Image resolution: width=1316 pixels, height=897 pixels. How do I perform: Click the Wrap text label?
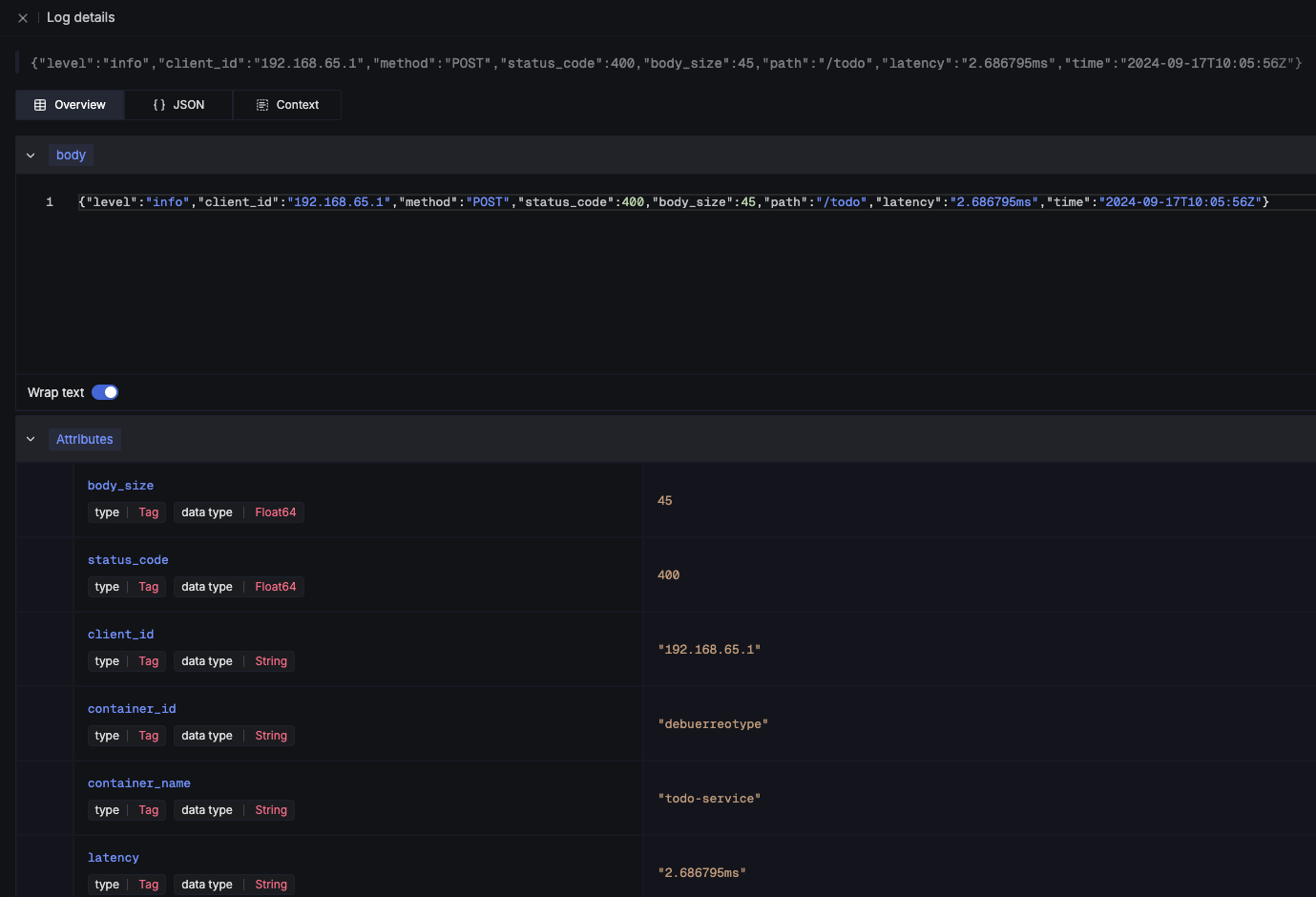56,392
